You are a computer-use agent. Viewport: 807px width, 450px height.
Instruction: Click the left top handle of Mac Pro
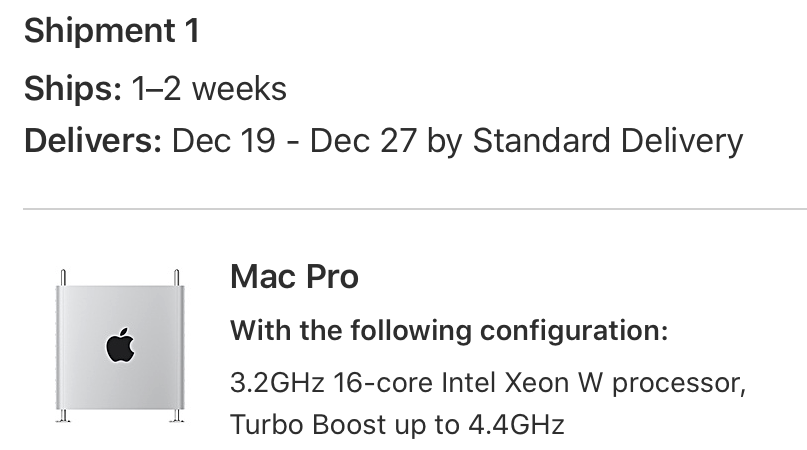tap(63, 278)
